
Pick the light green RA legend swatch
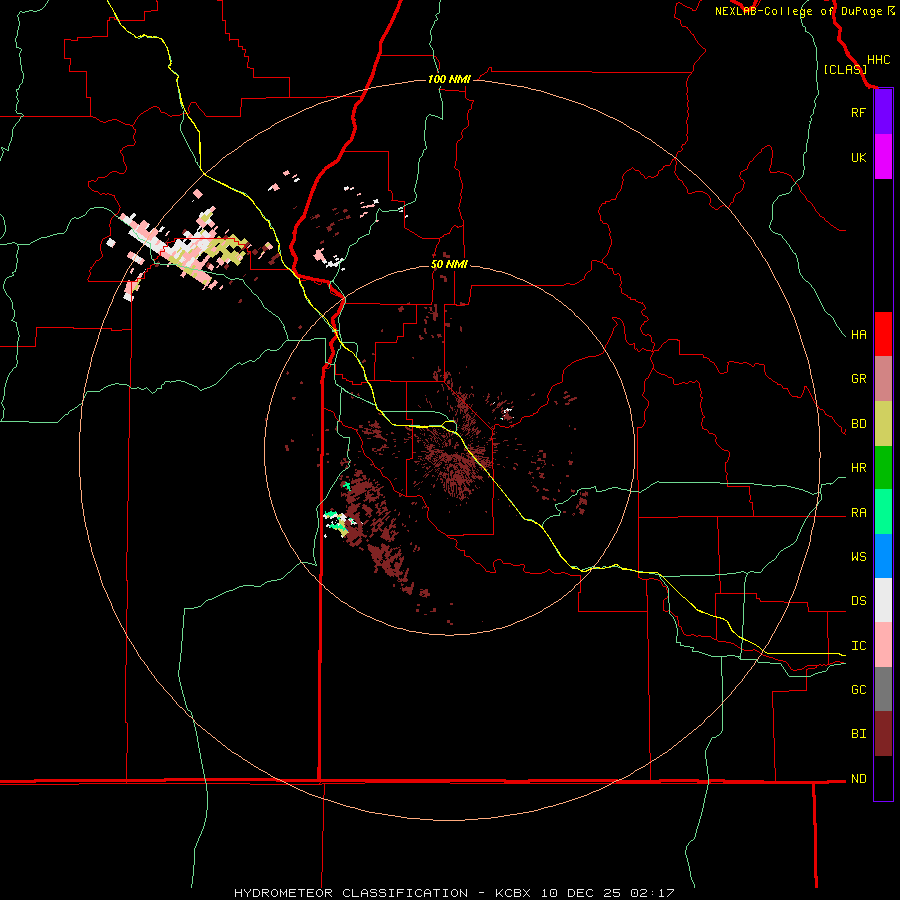(x=883, y=512)
